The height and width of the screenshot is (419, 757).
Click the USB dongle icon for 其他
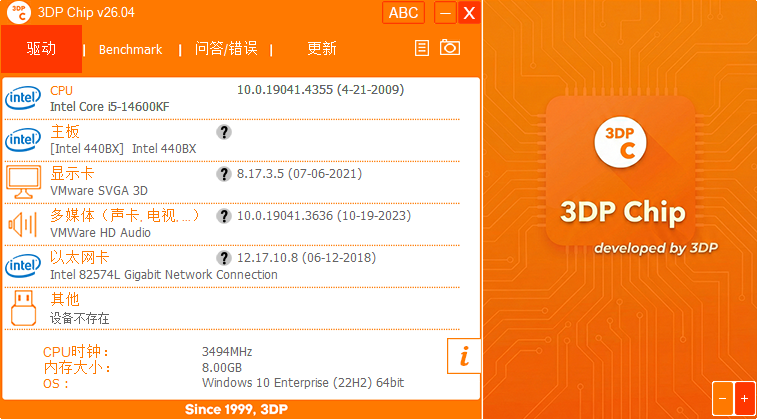pyautogui.click(x=23, y=307)
